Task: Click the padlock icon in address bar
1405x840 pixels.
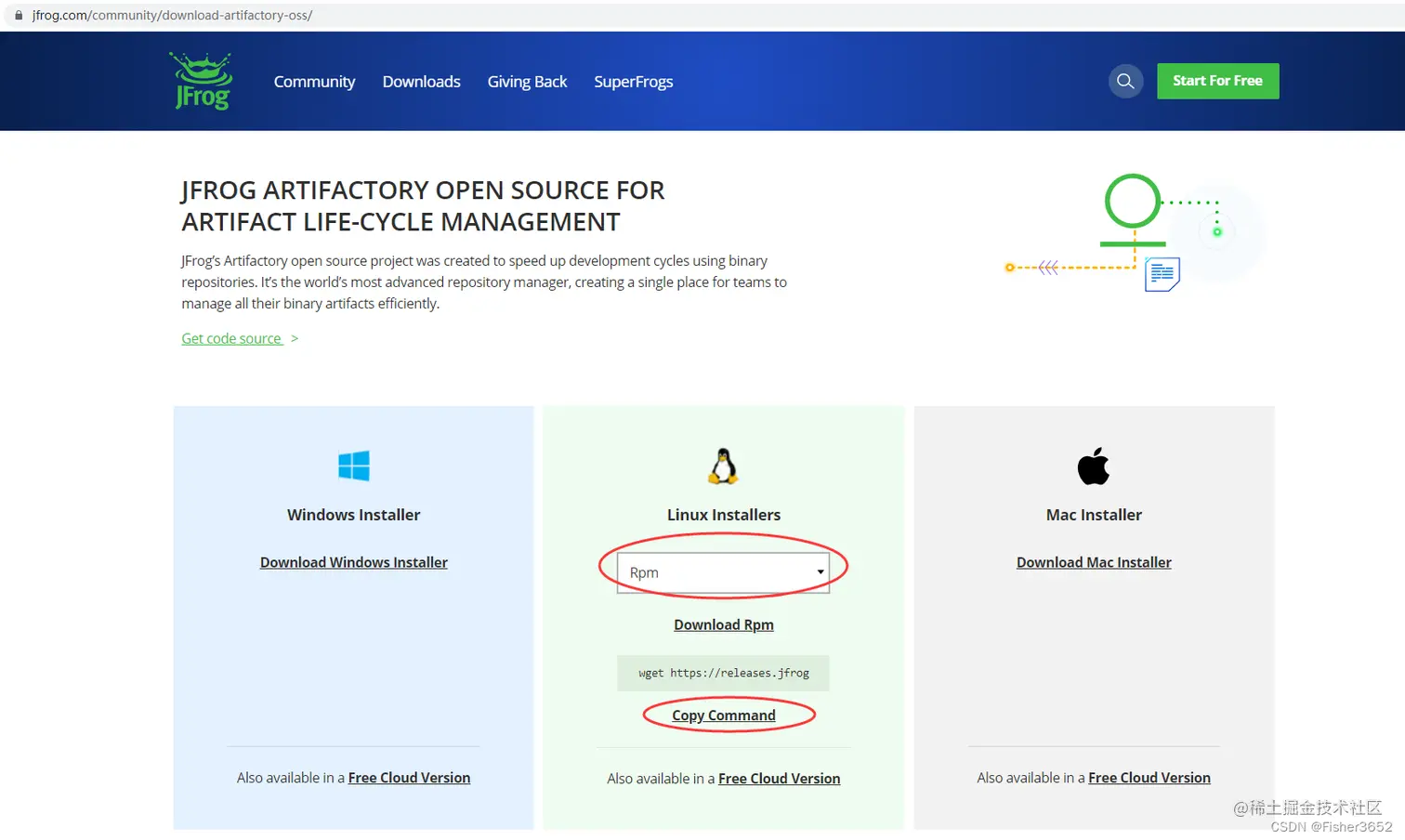Action: (19, 15)
